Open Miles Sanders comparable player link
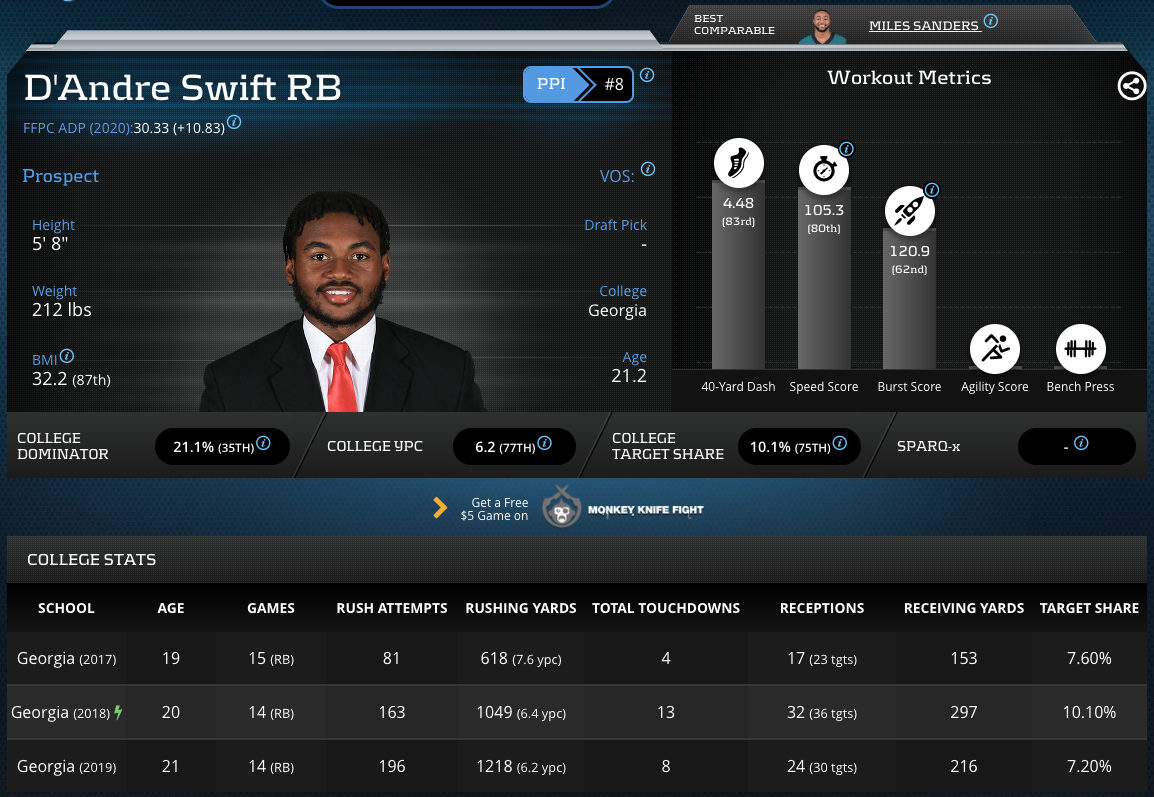This screenshot has width=1154, height=797. 923,25
